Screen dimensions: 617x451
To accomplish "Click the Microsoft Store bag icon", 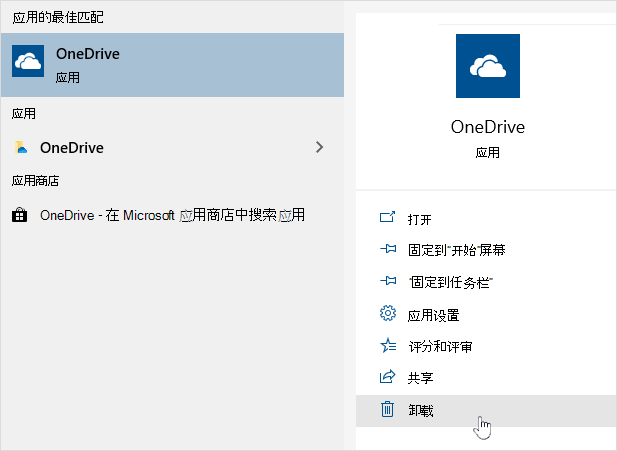I will [x=19, y=215].
